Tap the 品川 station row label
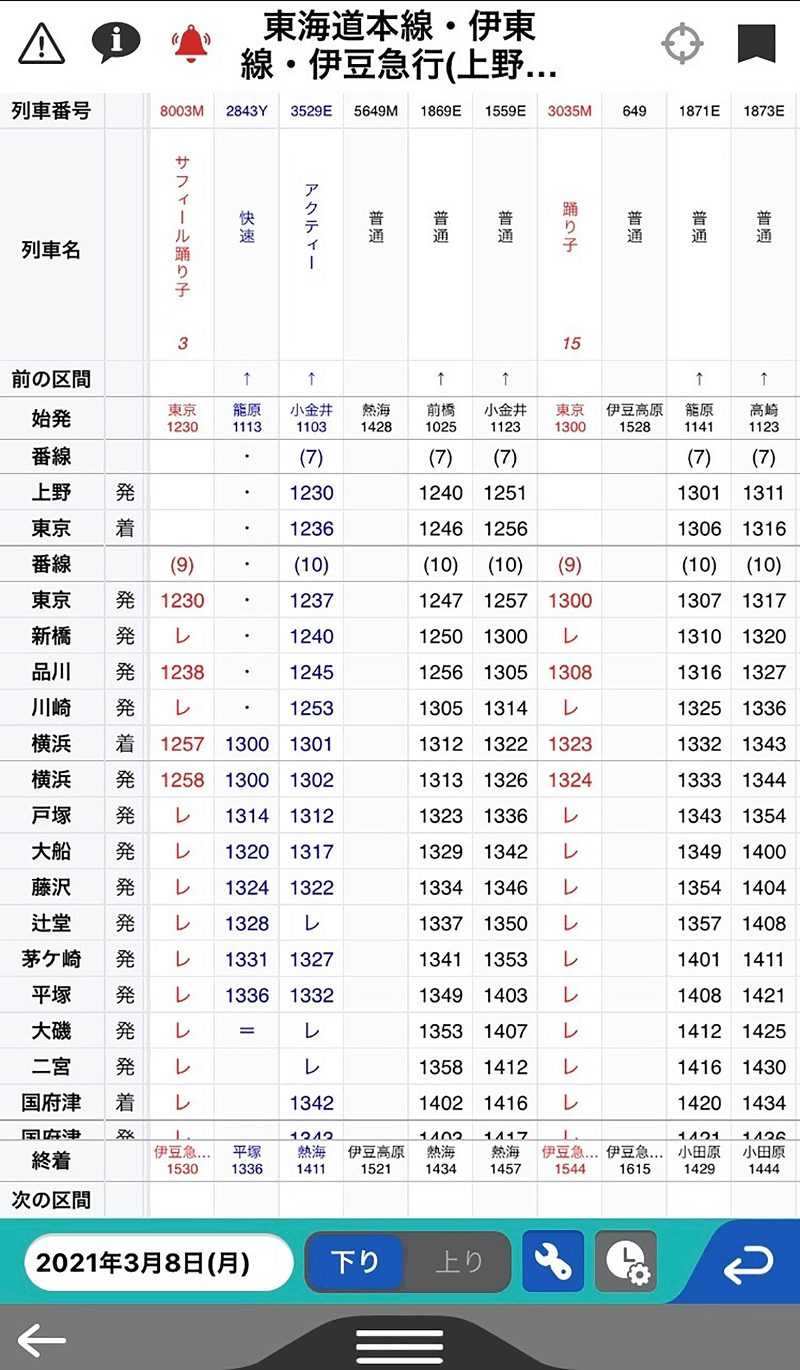Image resolution: width=800 pixels, height=1370 pixels. 51,672
